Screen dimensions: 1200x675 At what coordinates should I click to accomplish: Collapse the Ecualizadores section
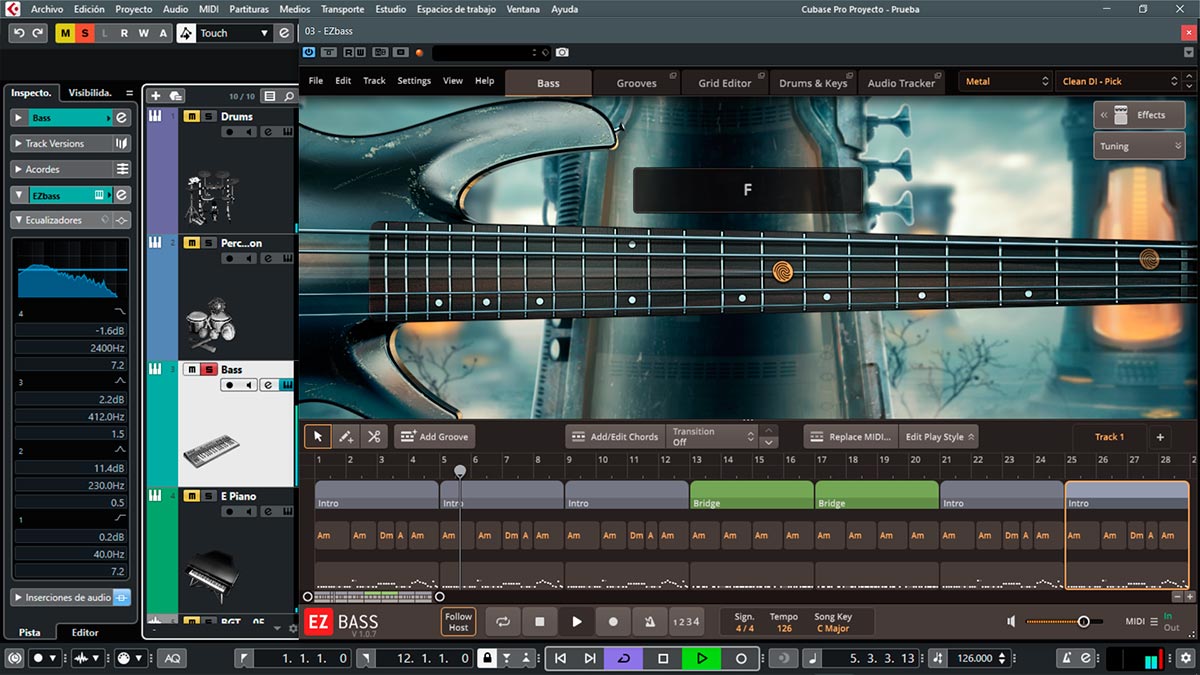point(19,220)
